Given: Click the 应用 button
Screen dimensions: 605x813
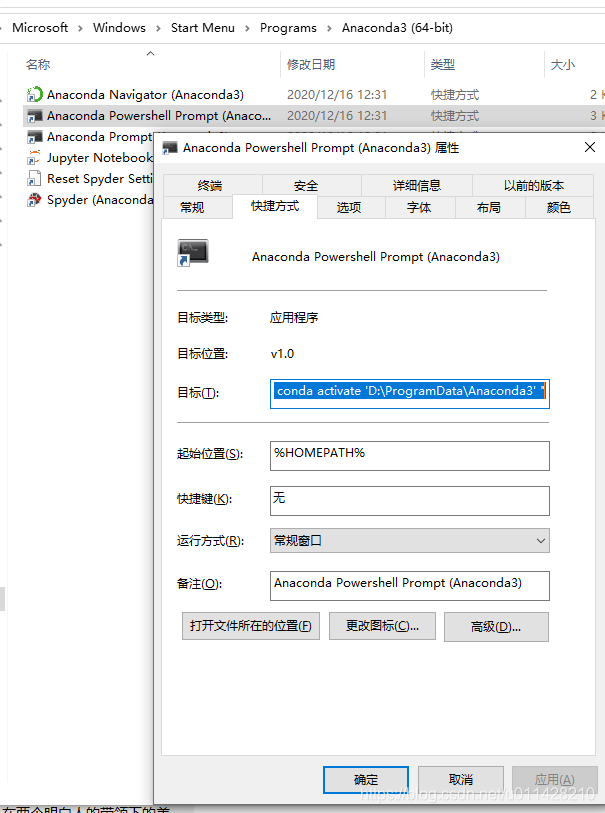Looking at the screenshot, I should [x=555, y=780].
